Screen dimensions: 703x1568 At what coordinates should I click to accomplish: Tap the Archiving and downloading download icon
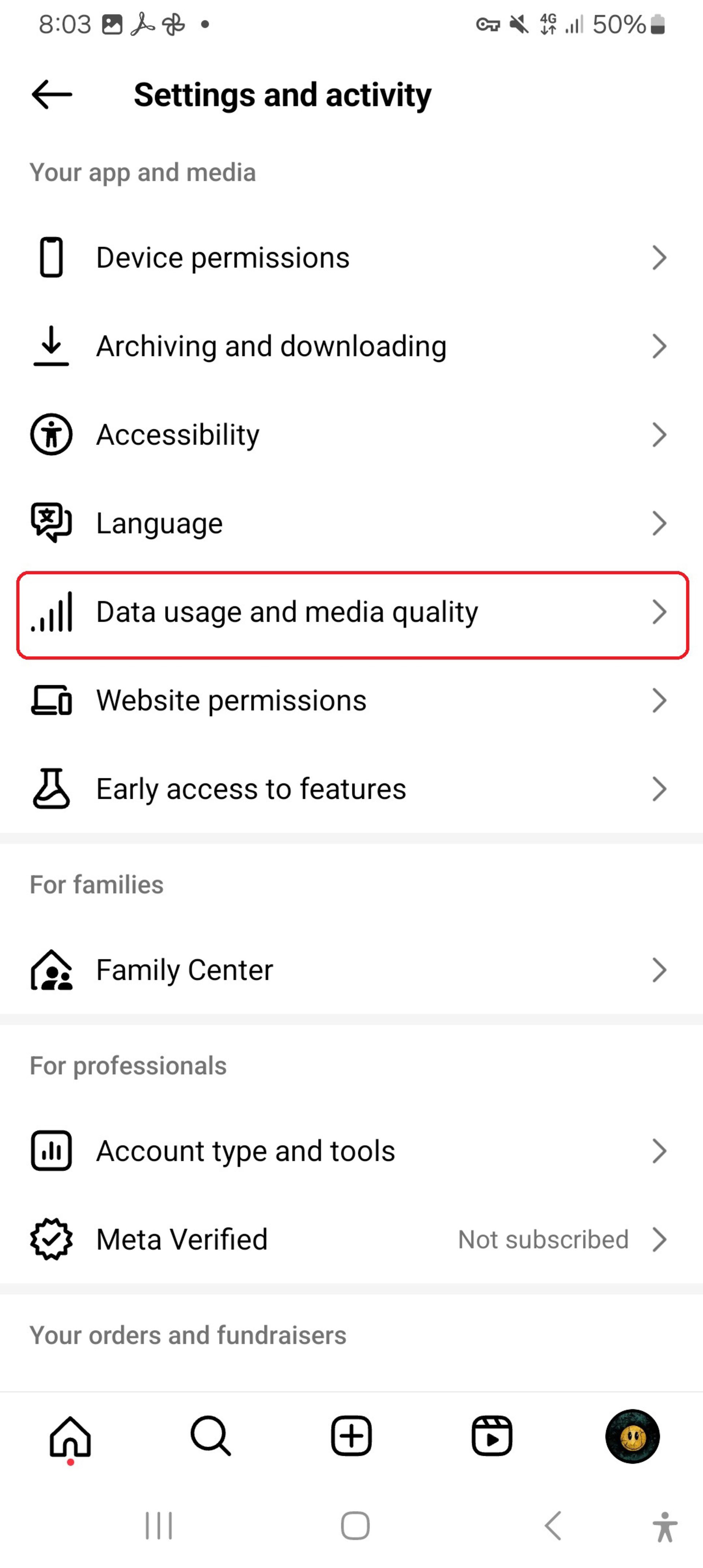(x=51, y=346)
